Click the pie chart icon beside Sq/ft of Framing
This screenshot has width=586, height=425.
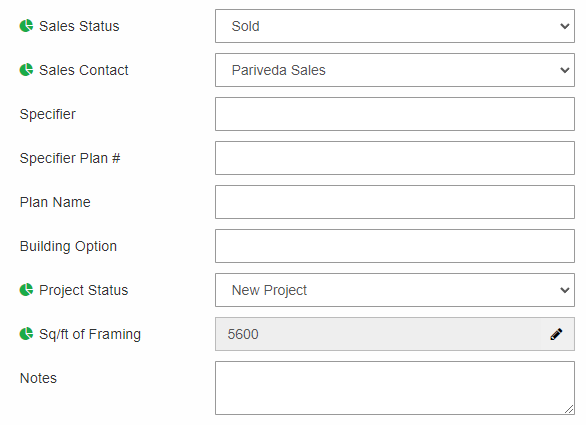pyautogui.click(x=26, y=334)
